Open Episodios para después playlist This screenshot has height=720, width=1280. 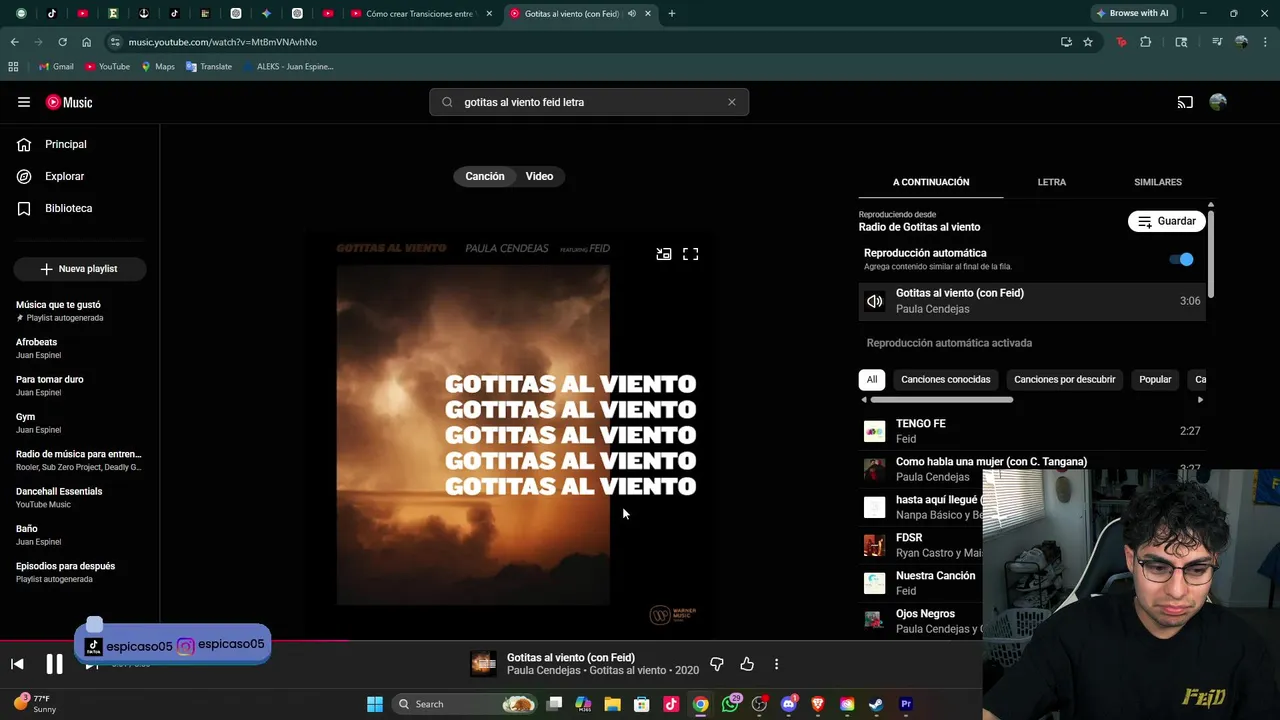click(x=80, y=572)
